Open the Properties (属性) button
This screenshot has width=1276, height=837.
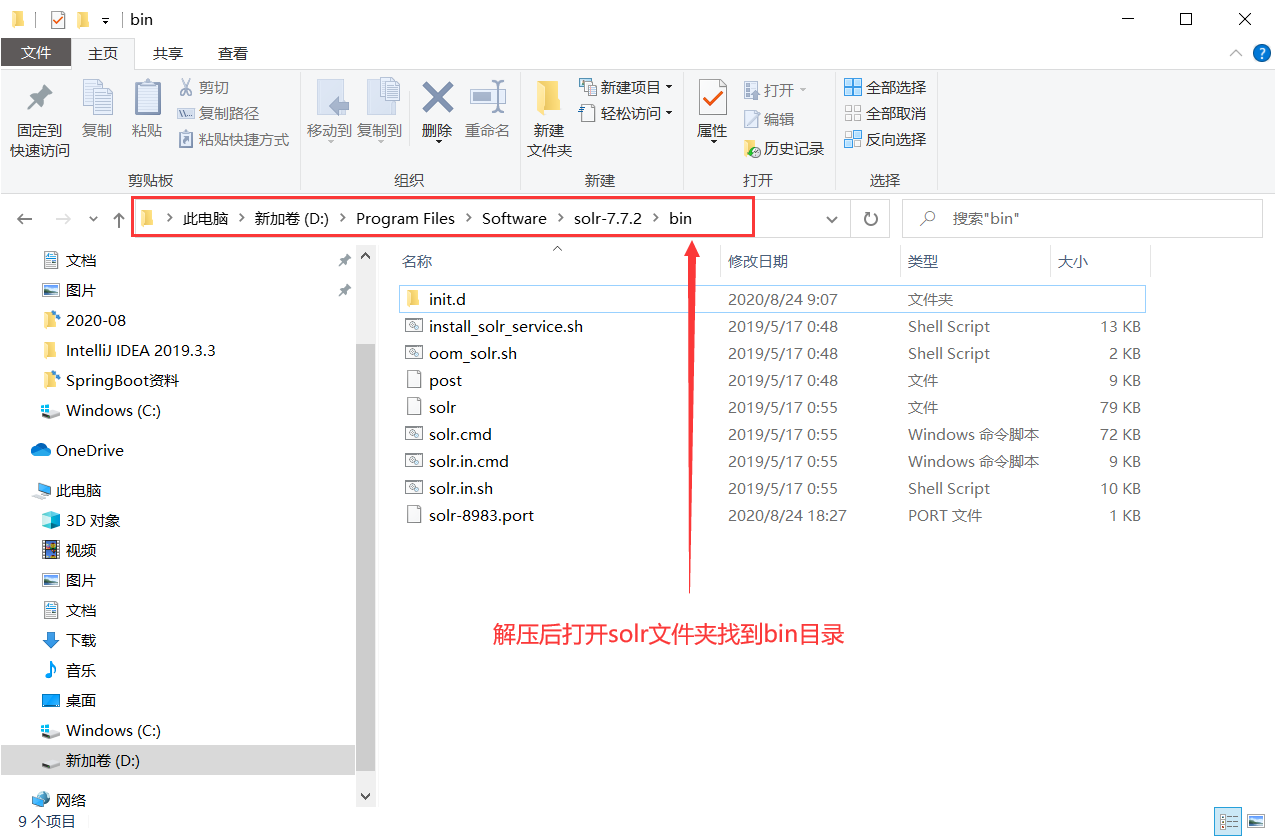coord(712,111)
